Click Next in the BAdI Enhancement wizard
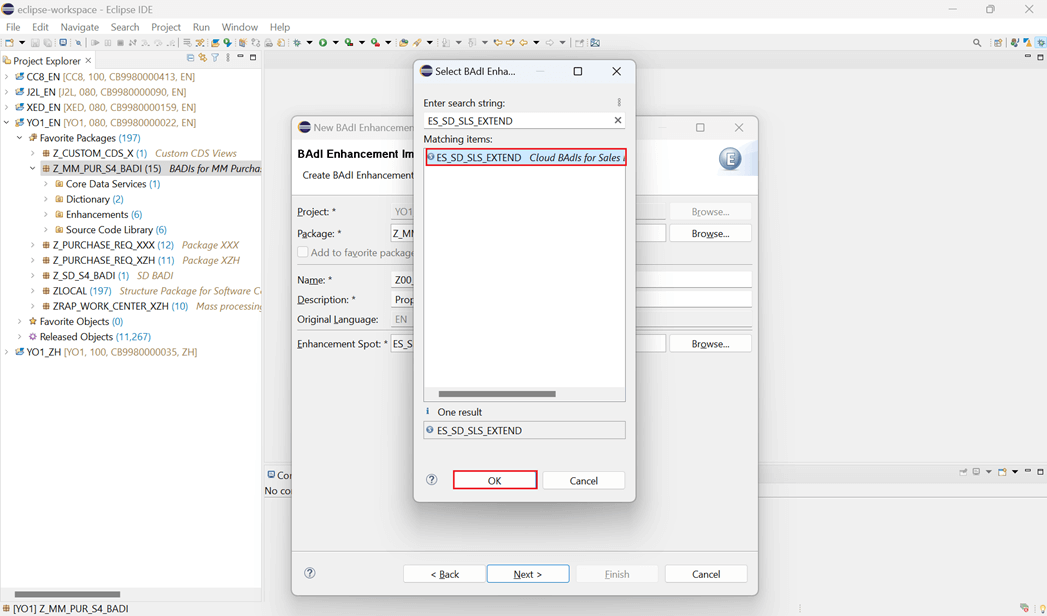This screenshot has height=616, width=1047. tap(528, 573)
